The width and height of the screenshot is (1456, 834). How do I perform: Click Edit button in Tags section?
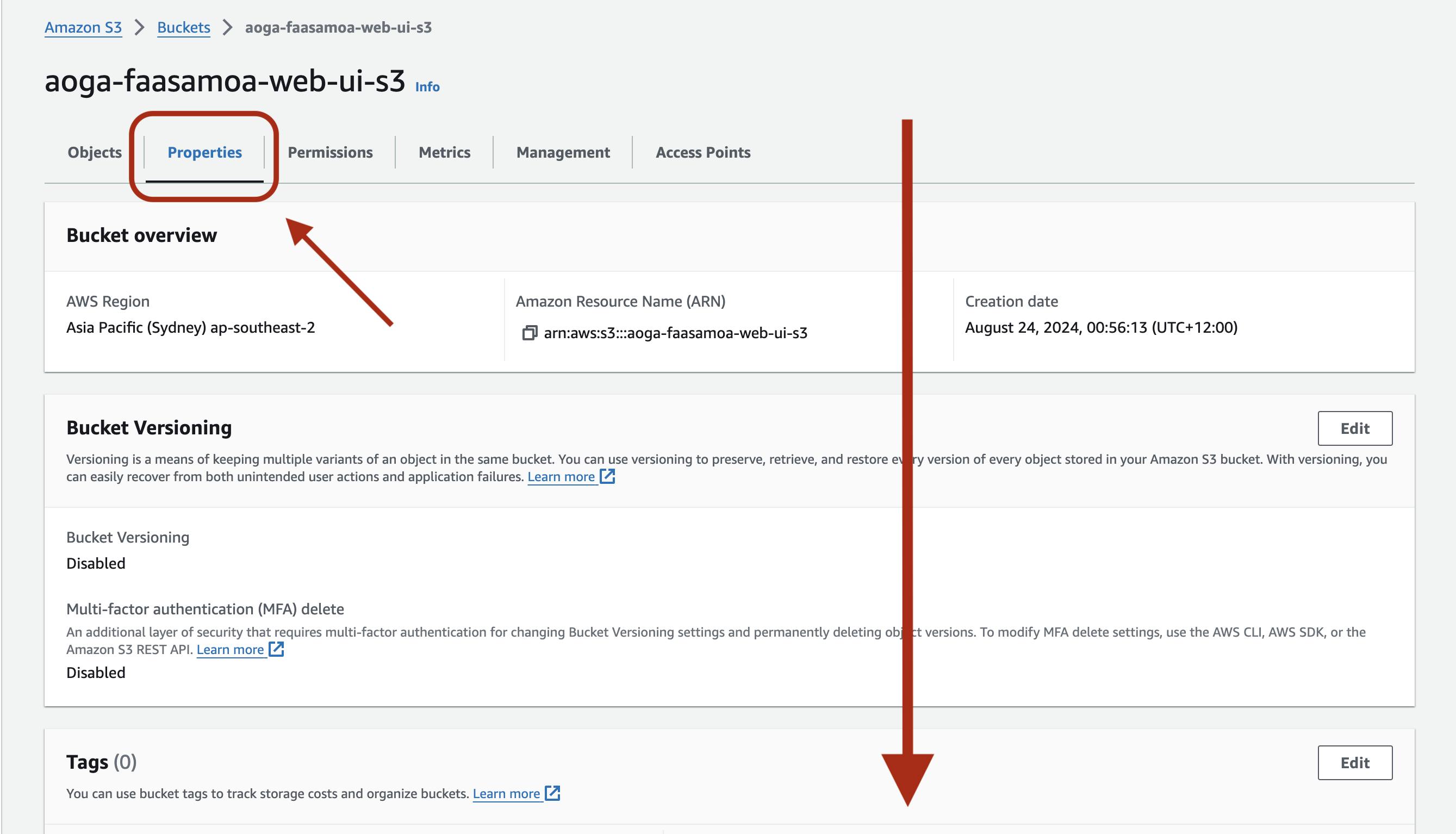tap(1355, 762)
